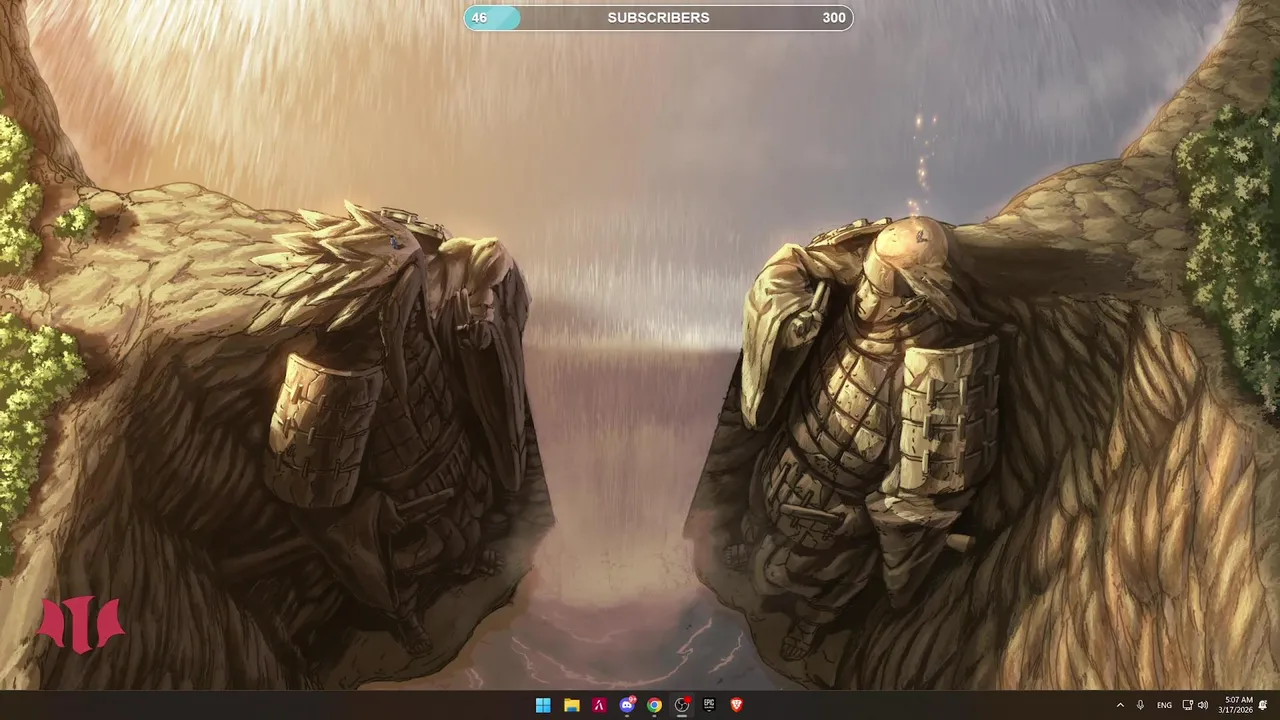Open the notification bell icon

(x=1264, y=705)
